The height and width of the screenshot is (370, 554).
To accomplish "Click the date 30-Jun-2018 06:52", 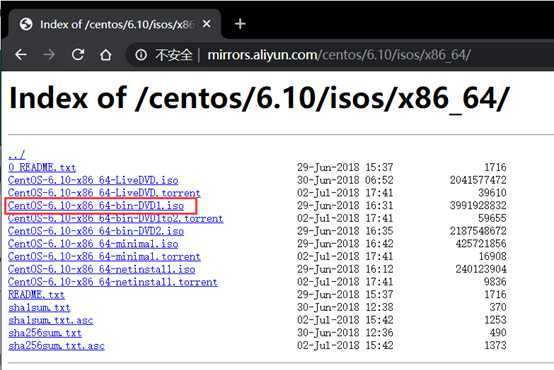I will tap(345, 180).
